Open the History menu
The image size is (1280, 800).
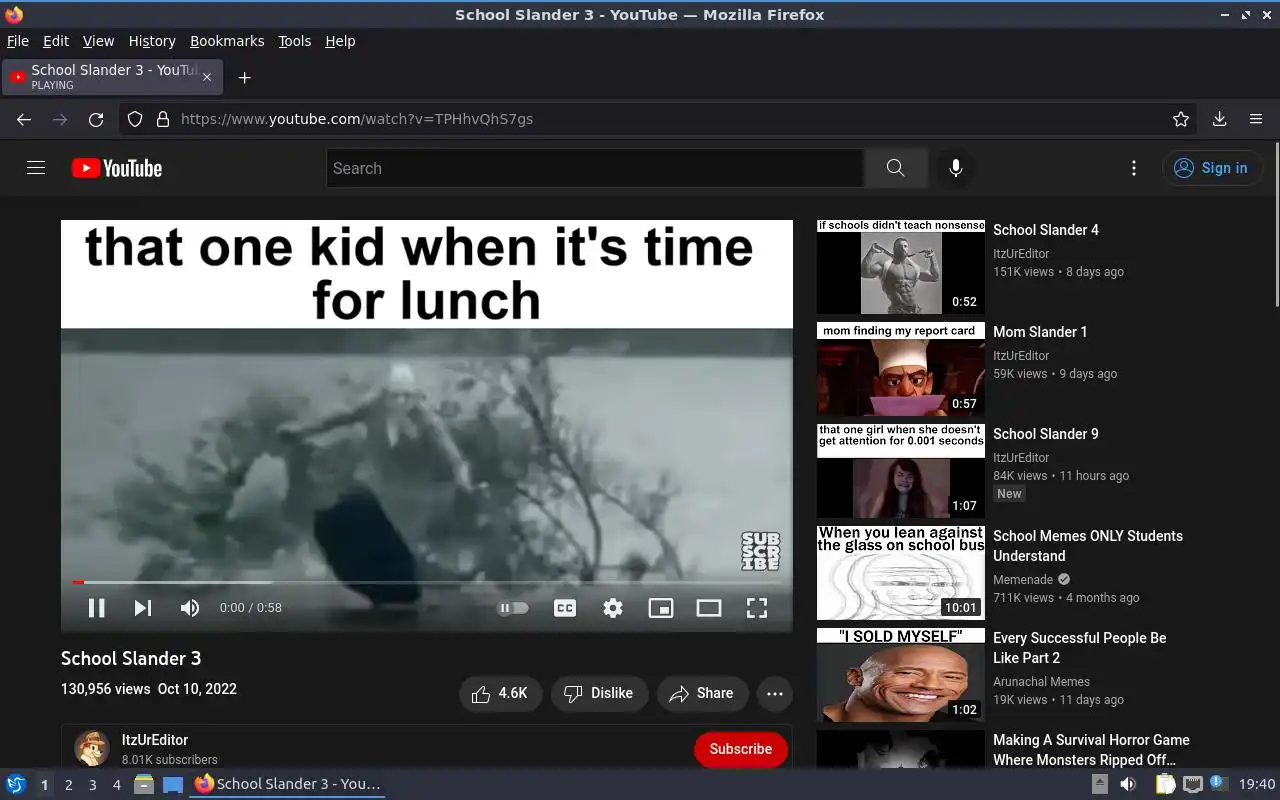(x=152, y=41)
